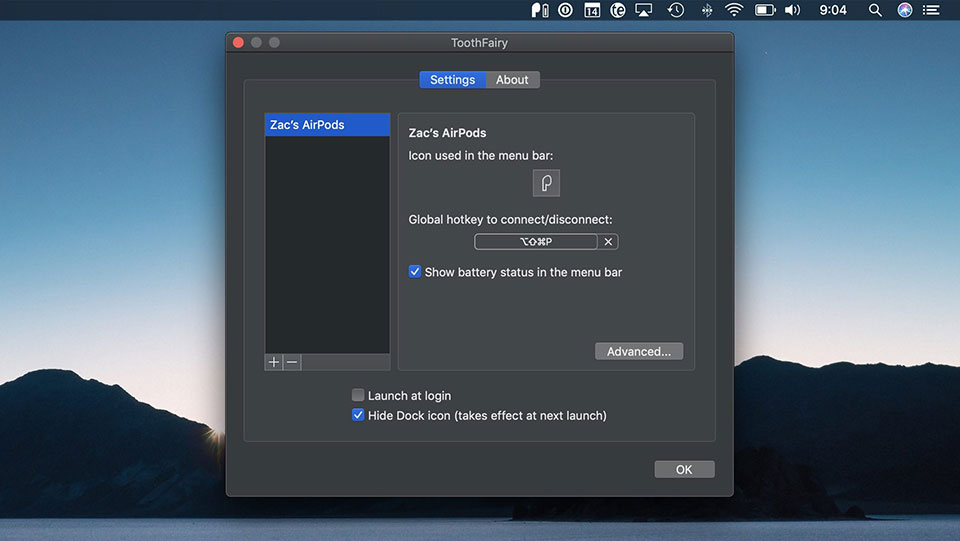Select the Settings tab
960x541 pixels.
pos(452,80)
